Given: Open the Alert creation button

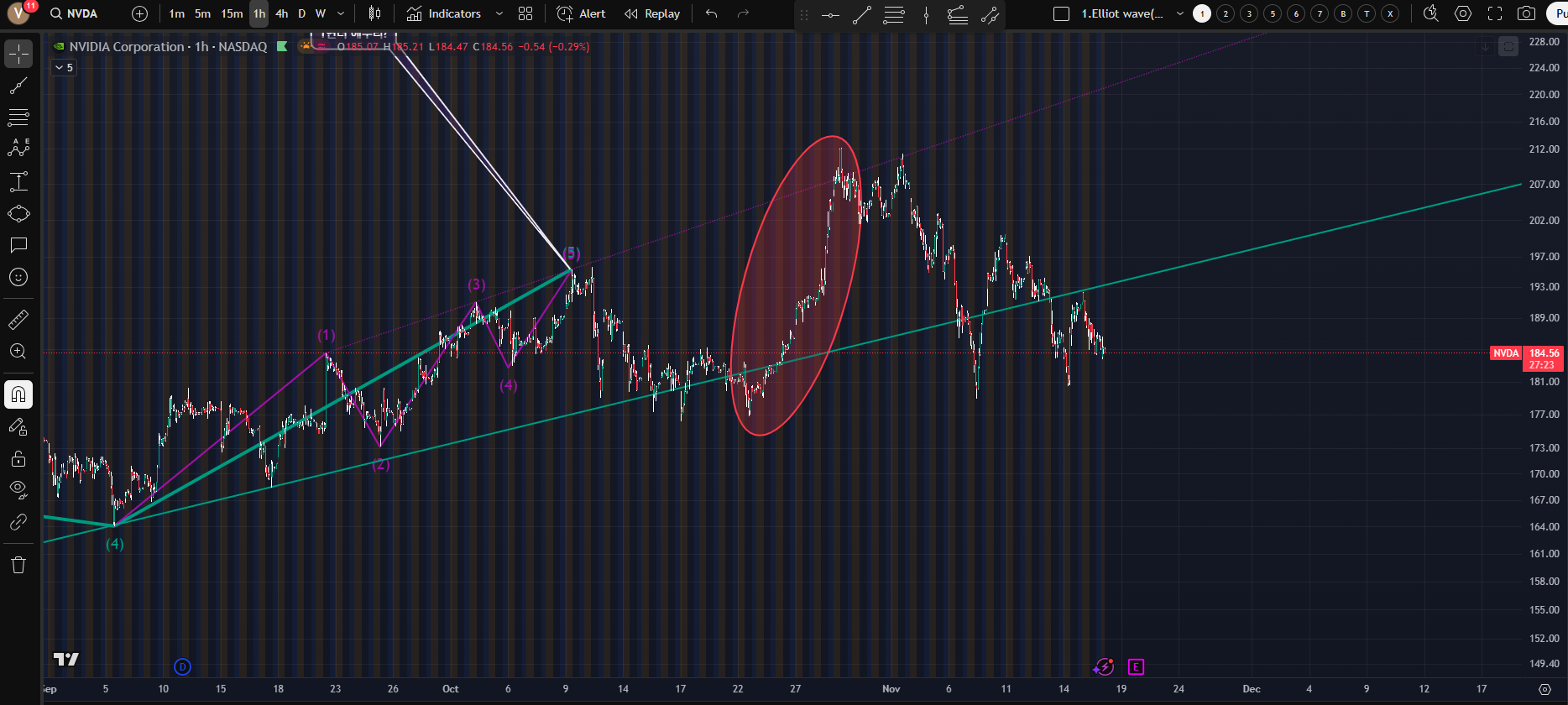Looking at the screenshot, I should pos(581,13).
